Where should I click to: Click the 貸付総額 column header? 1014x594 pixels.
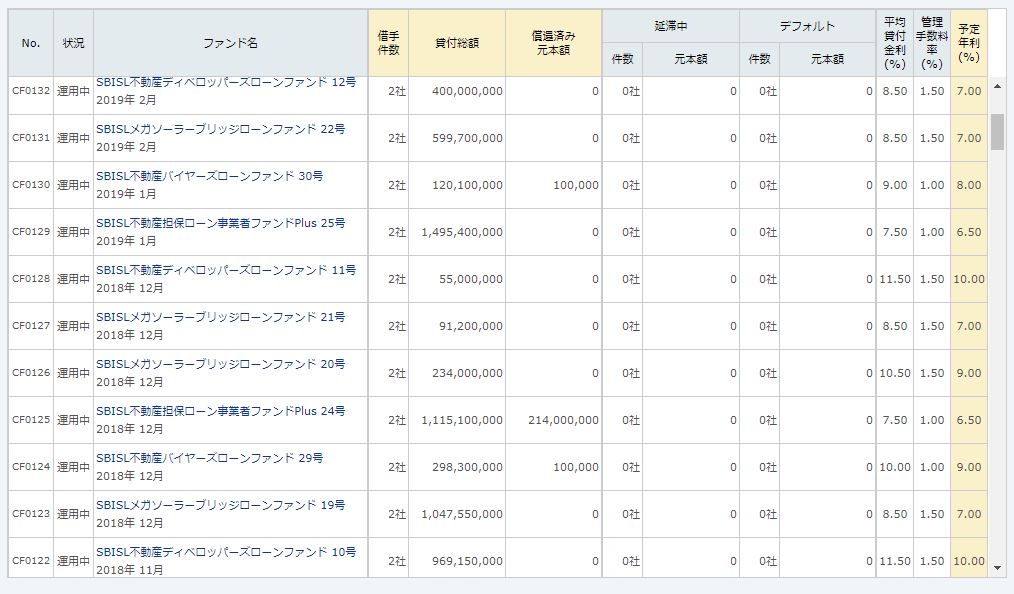tap(457, 43)
